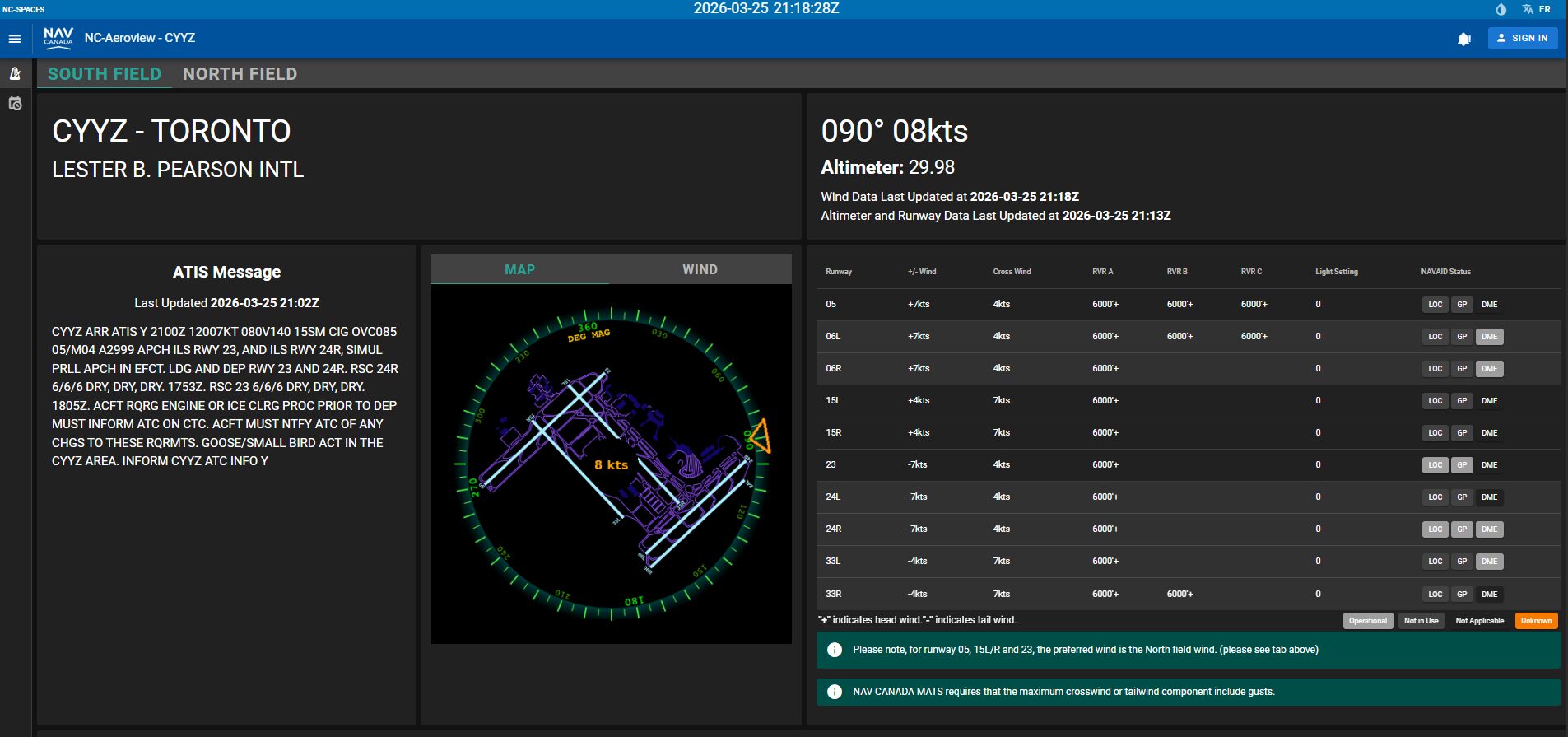Click the Operational legend chip

pyautogui.click(x=1368, y=621)
